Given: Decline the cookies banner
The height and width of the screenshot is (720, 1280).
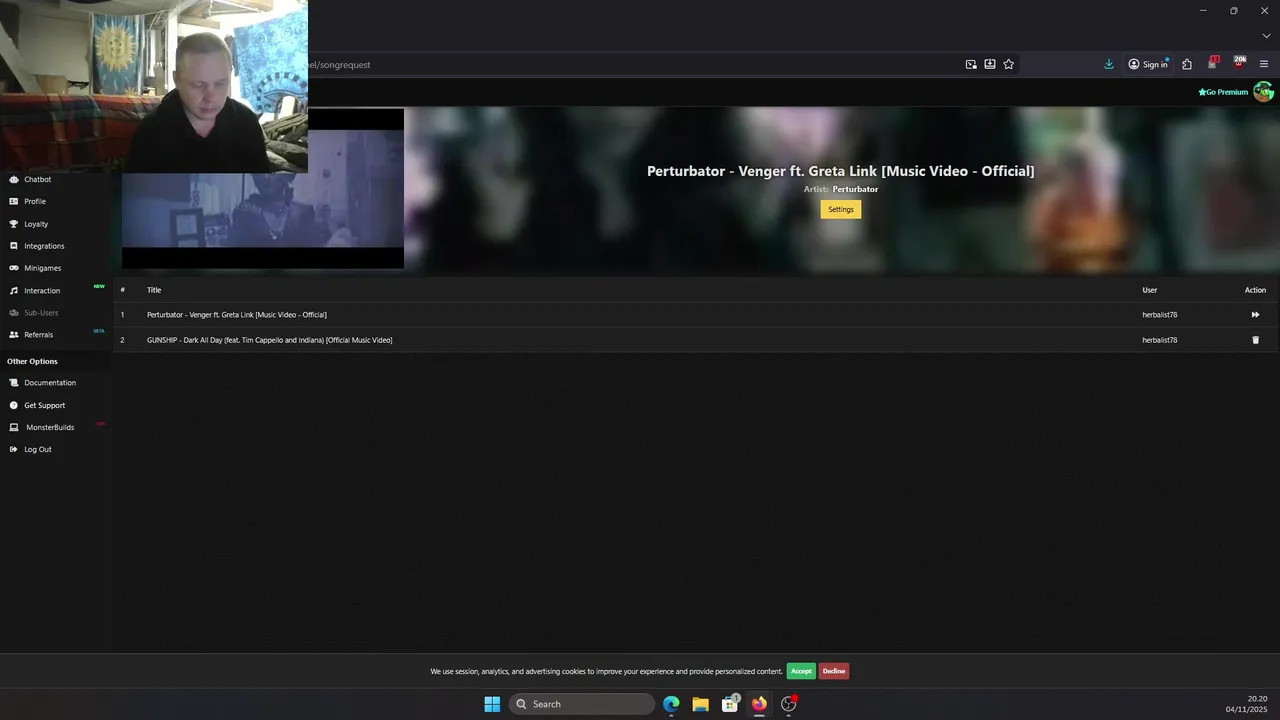Looking at the screenshot, I should pyautogui.click(x=834, y=671).
